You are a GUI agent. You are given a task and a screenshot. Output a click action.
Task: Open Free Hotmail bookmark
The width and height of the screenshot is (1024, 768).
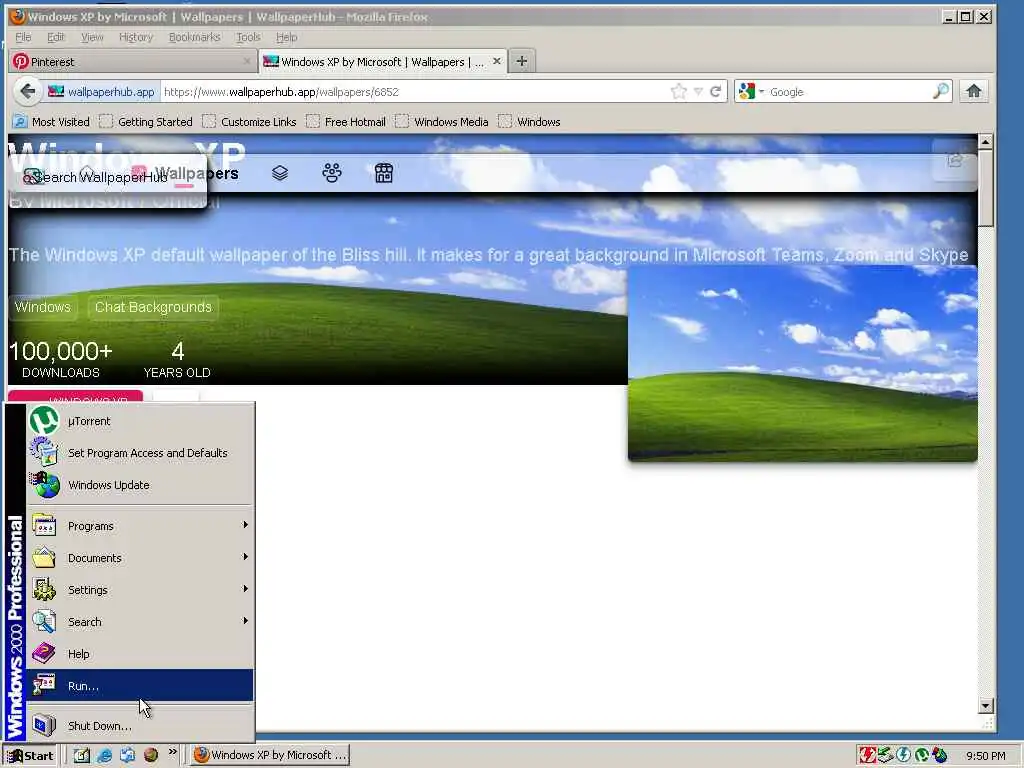[346, 121]
